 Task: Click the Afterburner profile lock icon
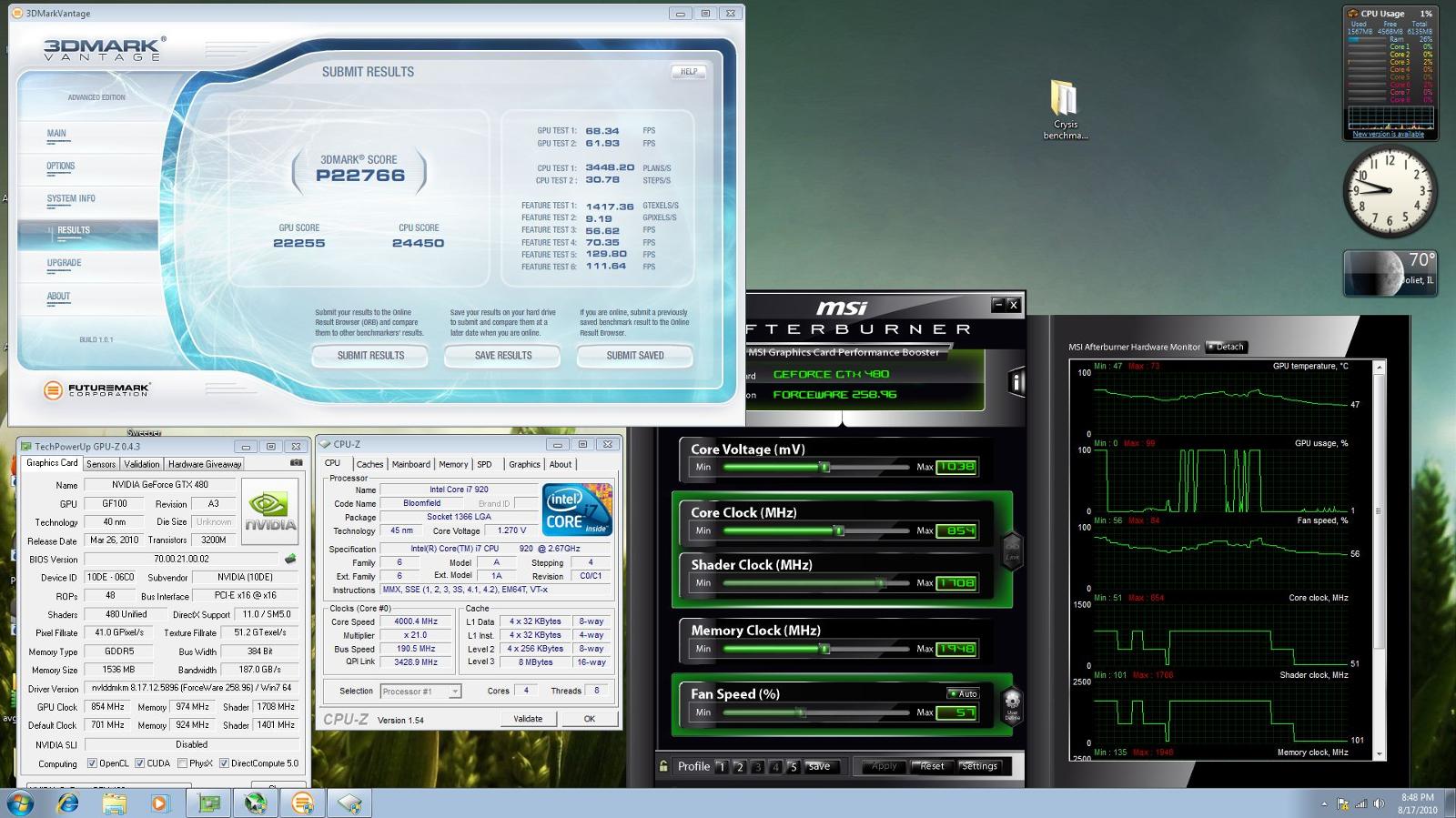[x=664, y=766]
